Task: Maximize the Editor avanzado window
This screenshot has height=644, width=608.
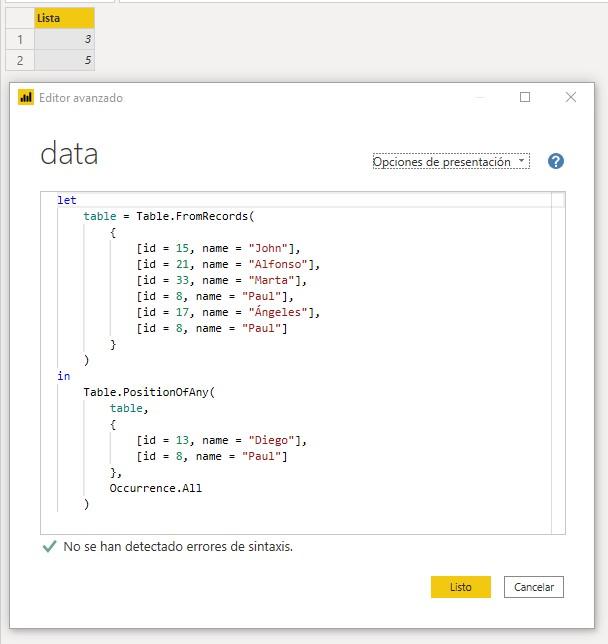Action: (525, 98)
